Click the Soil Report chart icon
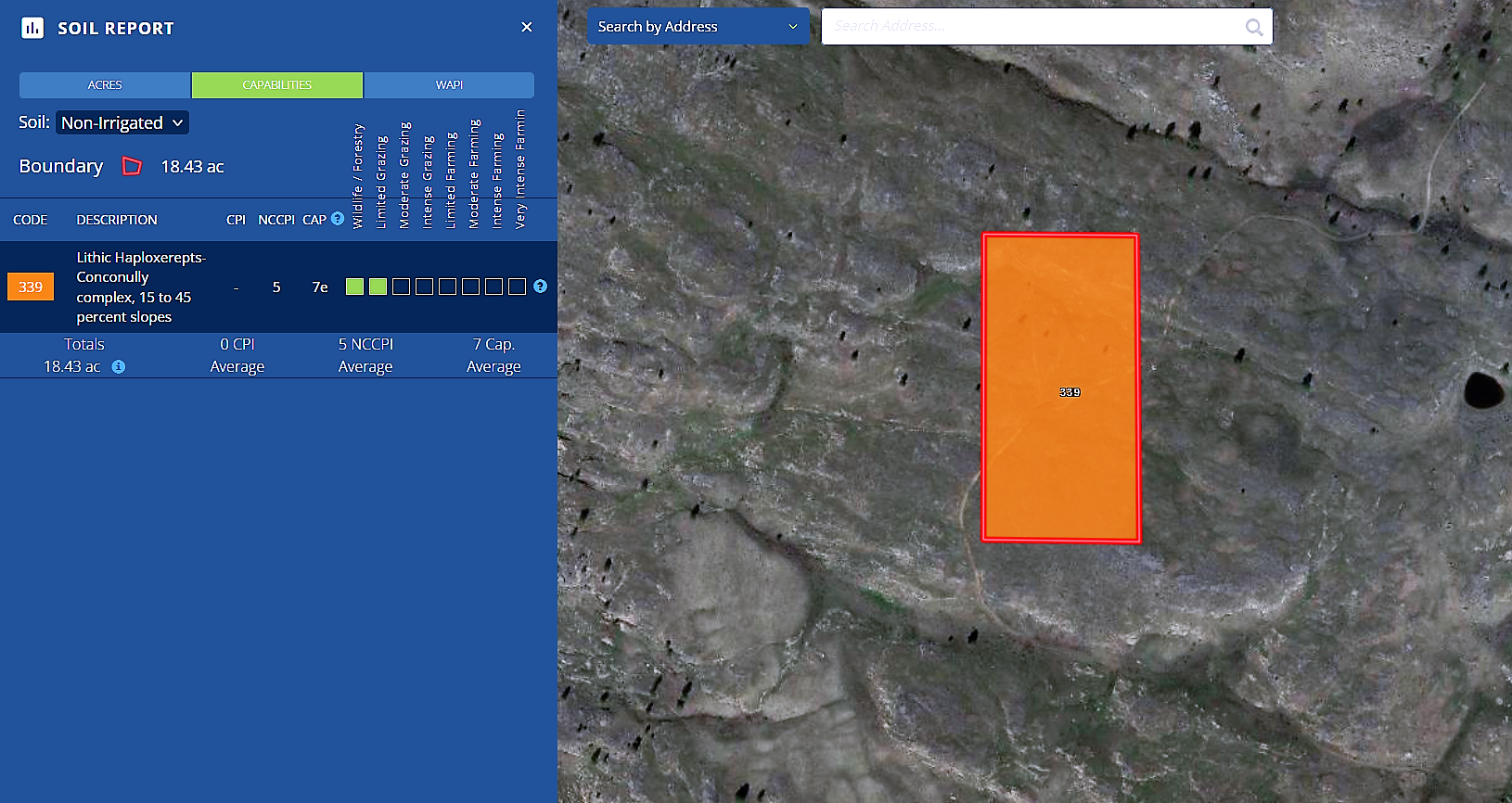Screen dimensions: 1512x803 pos(32,28)
